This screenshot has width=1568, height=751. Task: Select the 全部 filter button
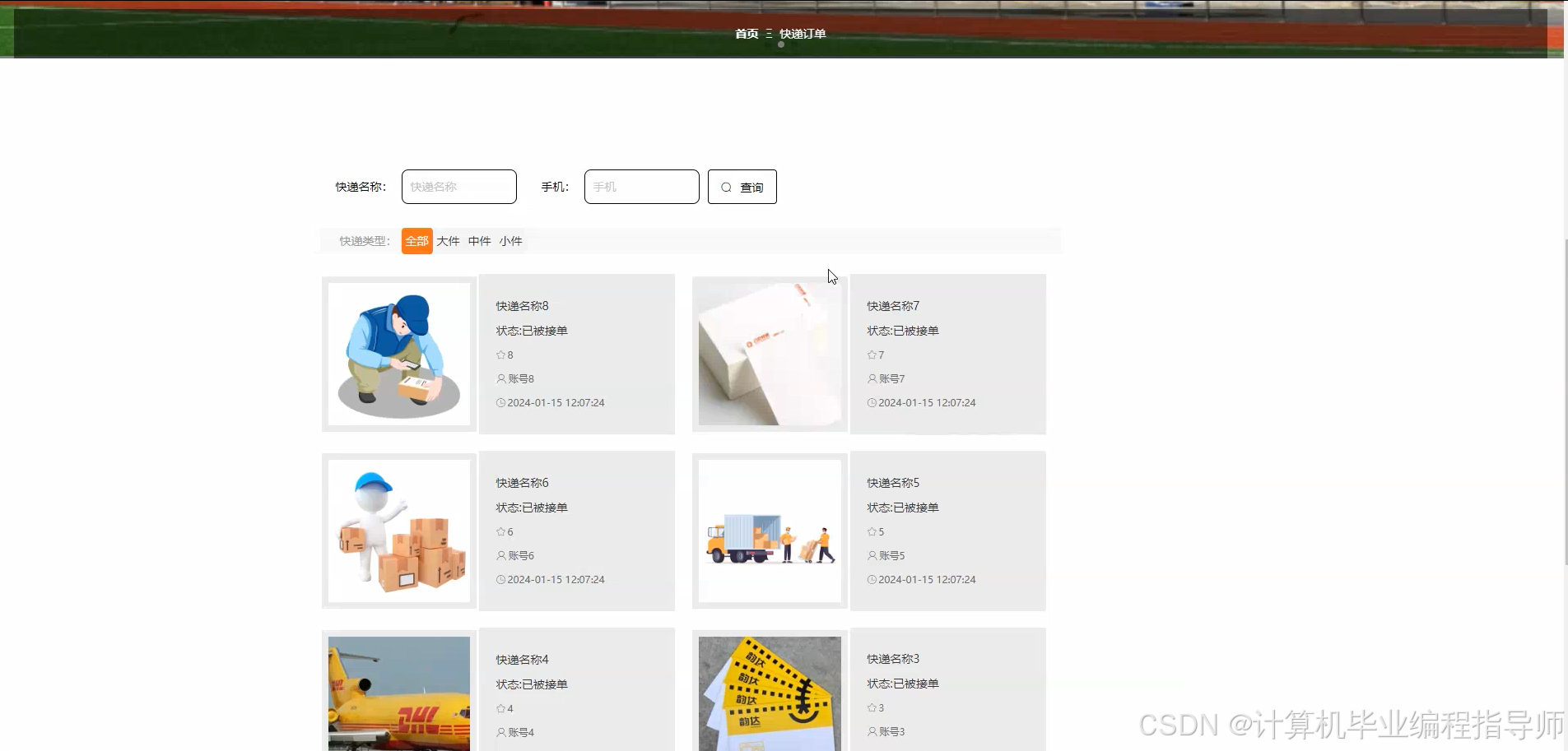click(x=416, y=240)
